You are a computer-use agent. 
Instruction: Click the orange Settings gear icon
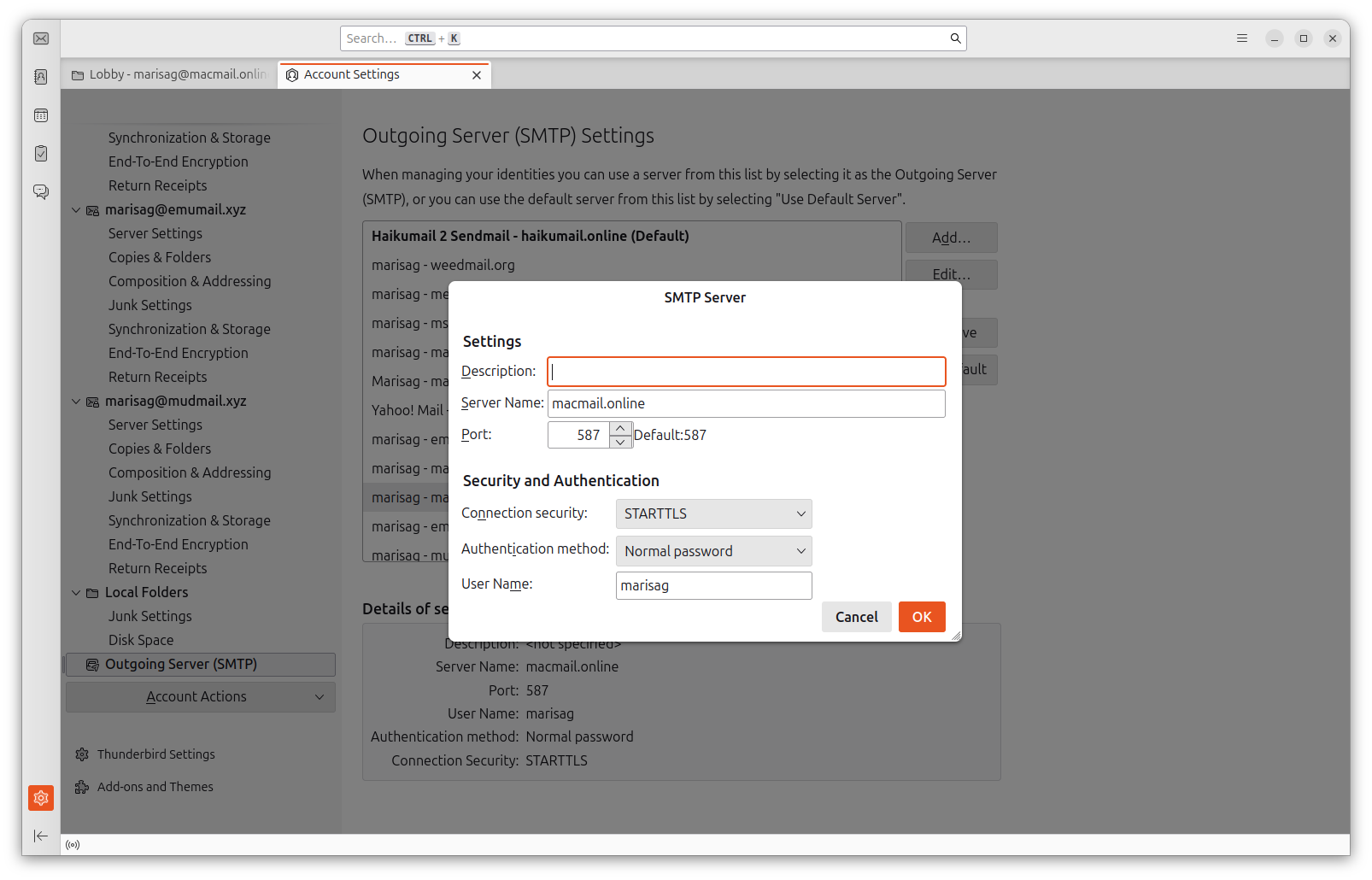click(41, 798)
